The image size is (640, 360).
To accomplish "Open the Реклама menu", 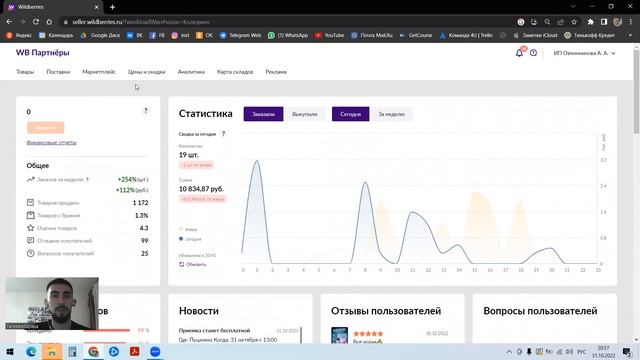I will click(276, 72).
